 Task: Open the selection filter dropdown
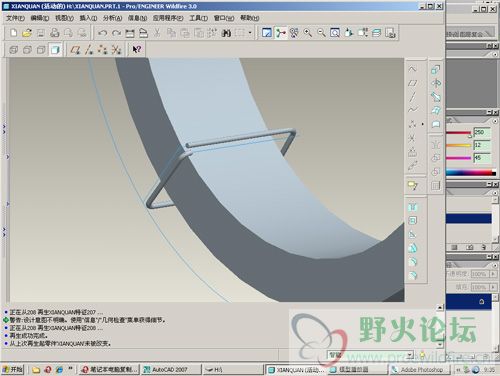pos(410,355)
